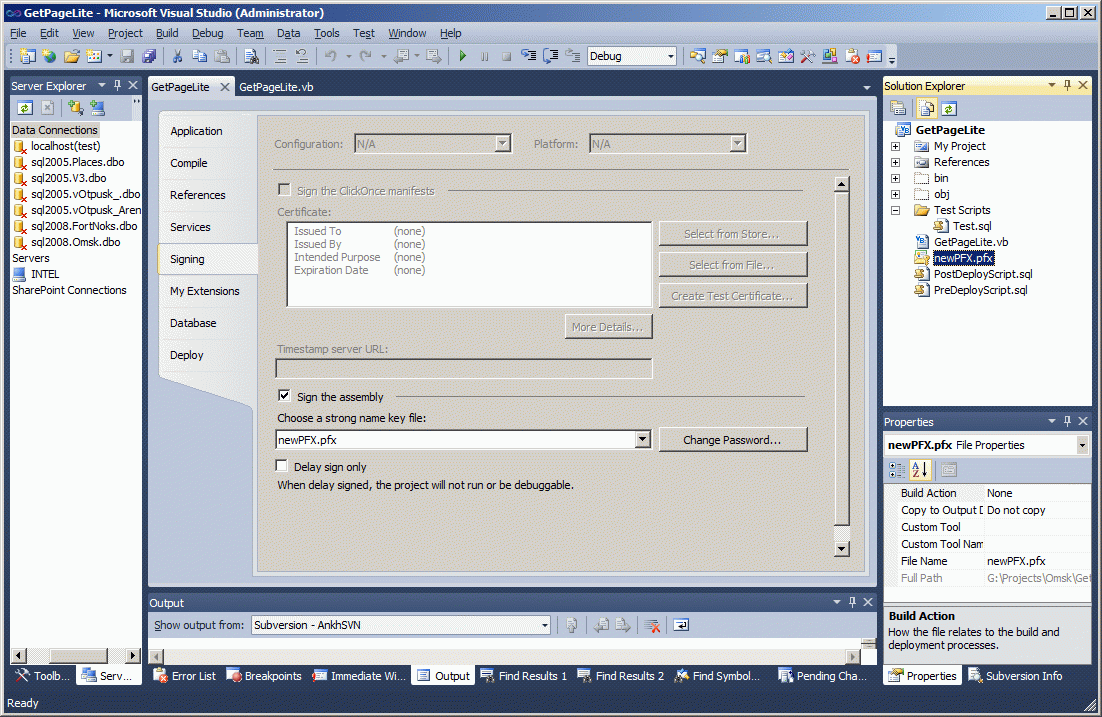
Task: Pin the Output panel
Action: pyautogui.click(x=852, y=602)
